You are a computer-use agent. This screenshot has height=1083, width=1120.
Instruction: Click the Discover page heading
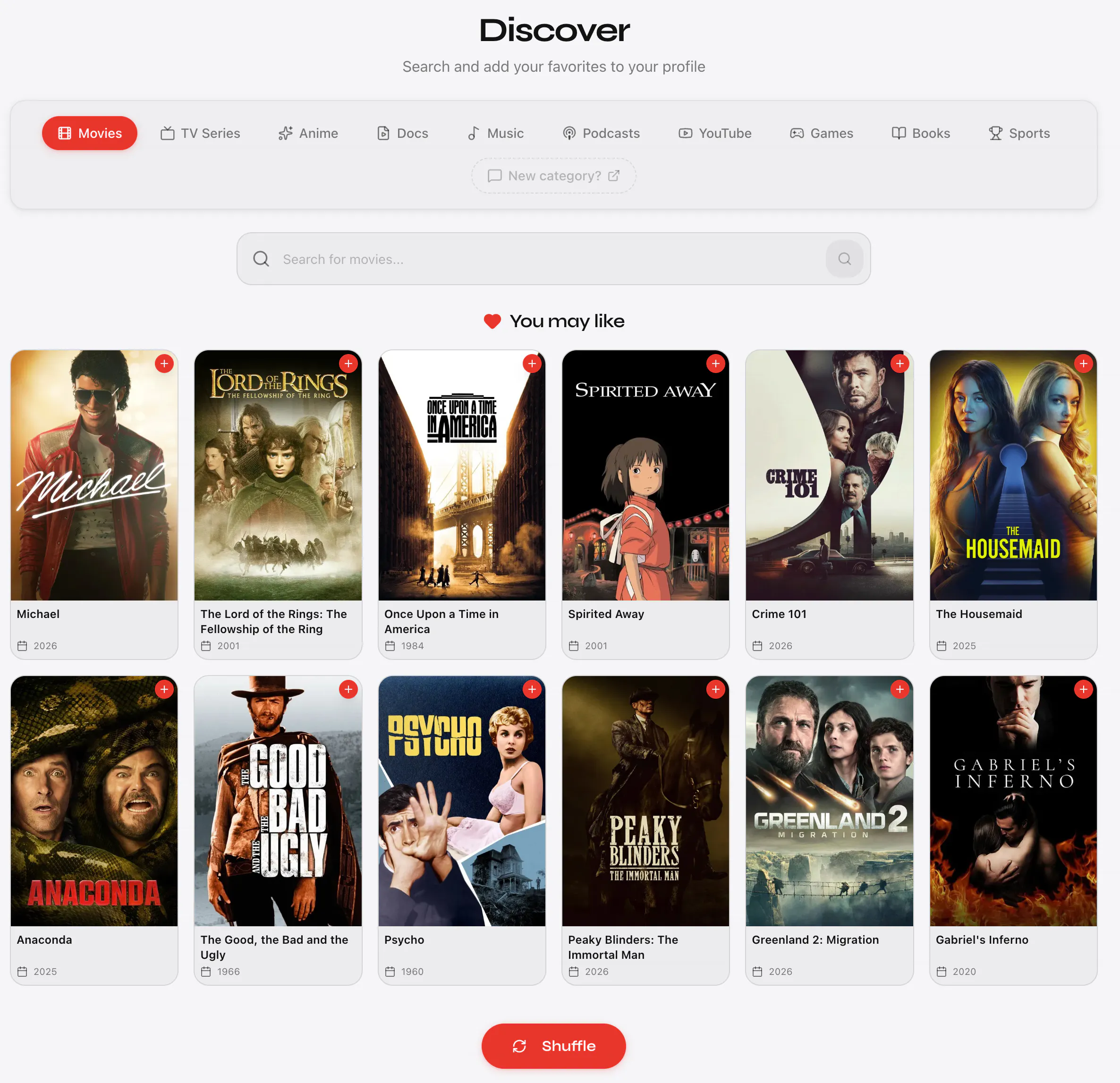coord(554,30)
